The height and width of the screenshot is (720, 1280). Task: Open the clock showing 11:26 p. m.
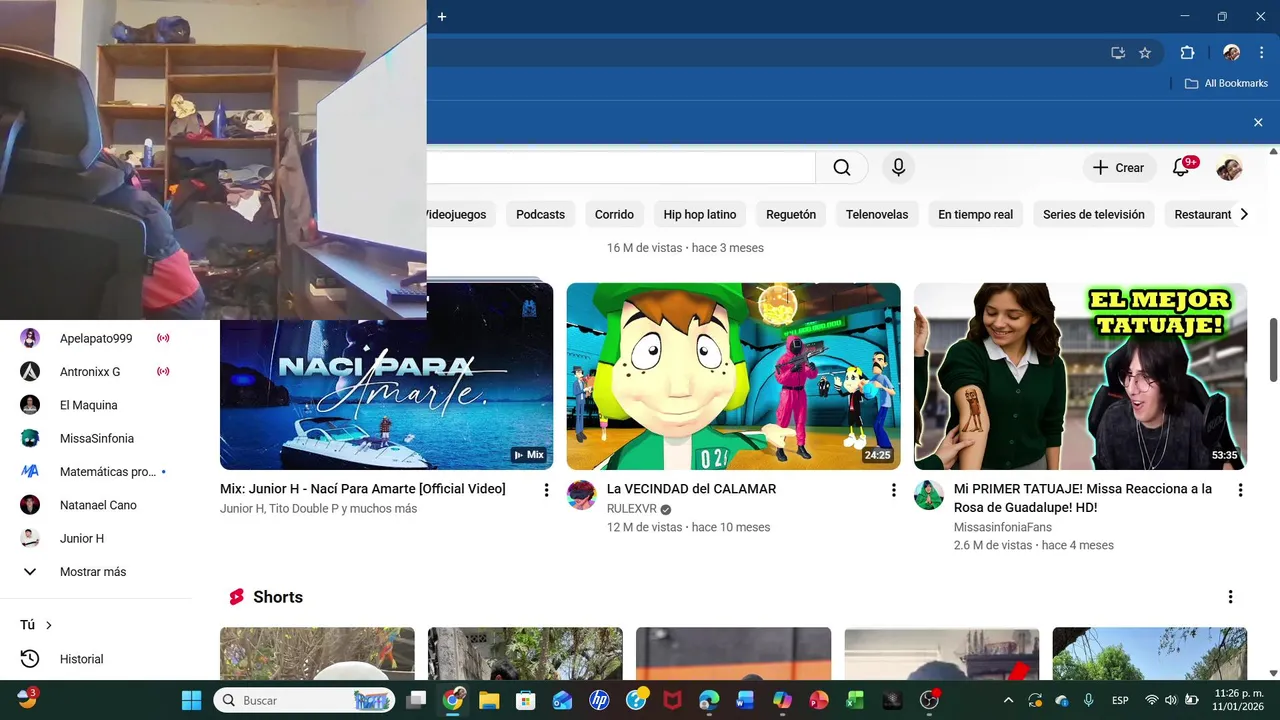(x=1238, y=700)
